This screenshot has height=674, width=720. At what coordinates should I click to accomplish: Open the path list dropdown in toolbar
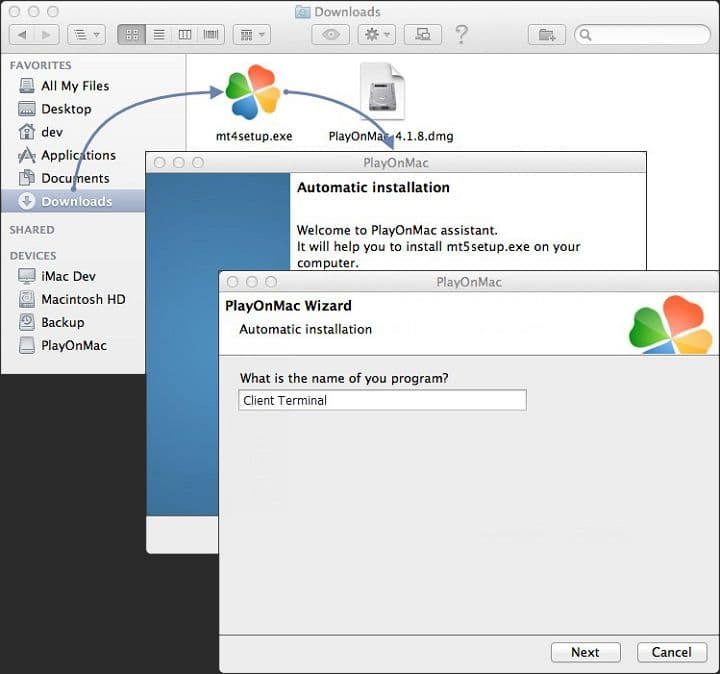pos(86,35)
